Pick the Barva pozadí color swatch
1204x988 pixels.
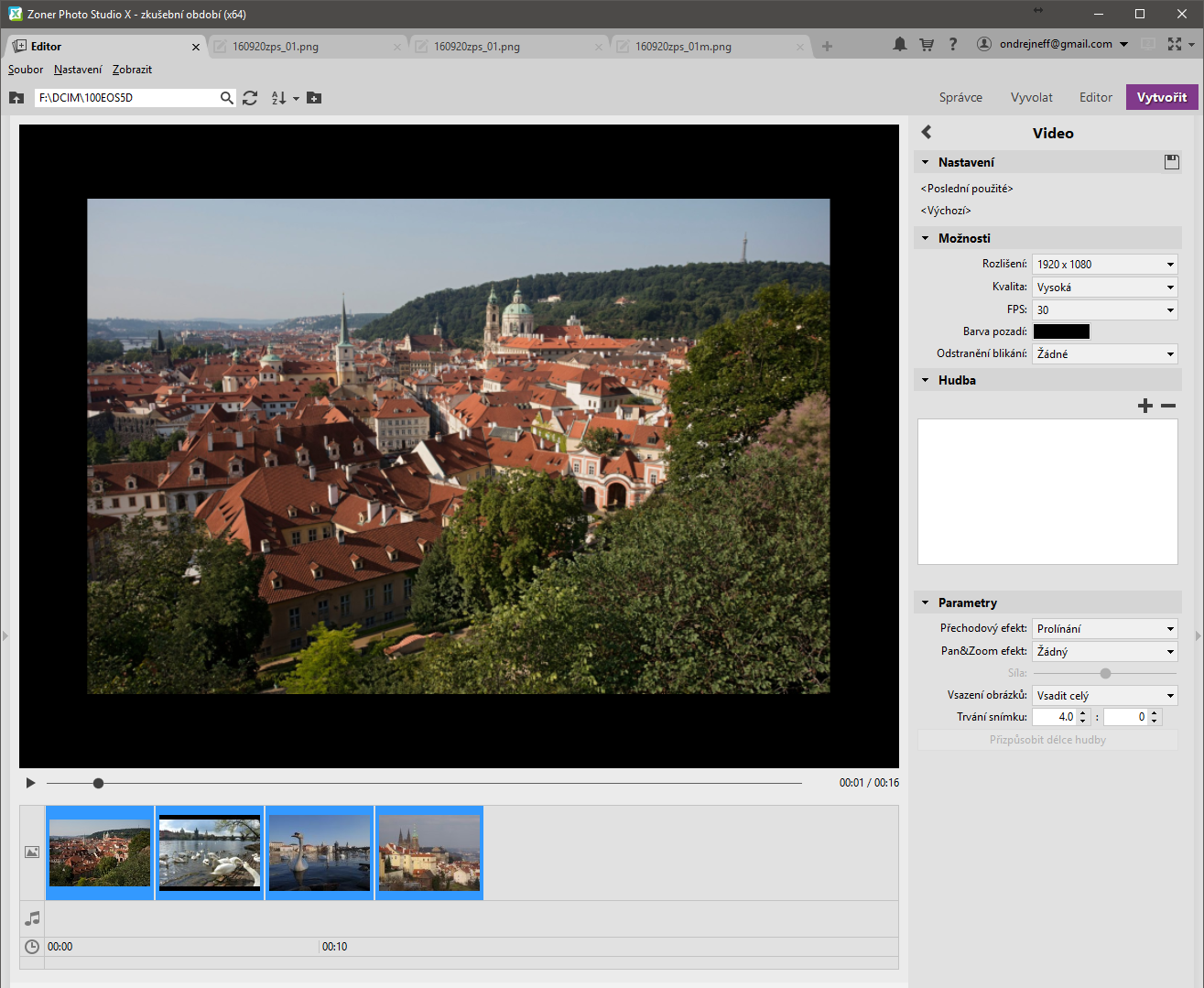(x=1061, y=331)
